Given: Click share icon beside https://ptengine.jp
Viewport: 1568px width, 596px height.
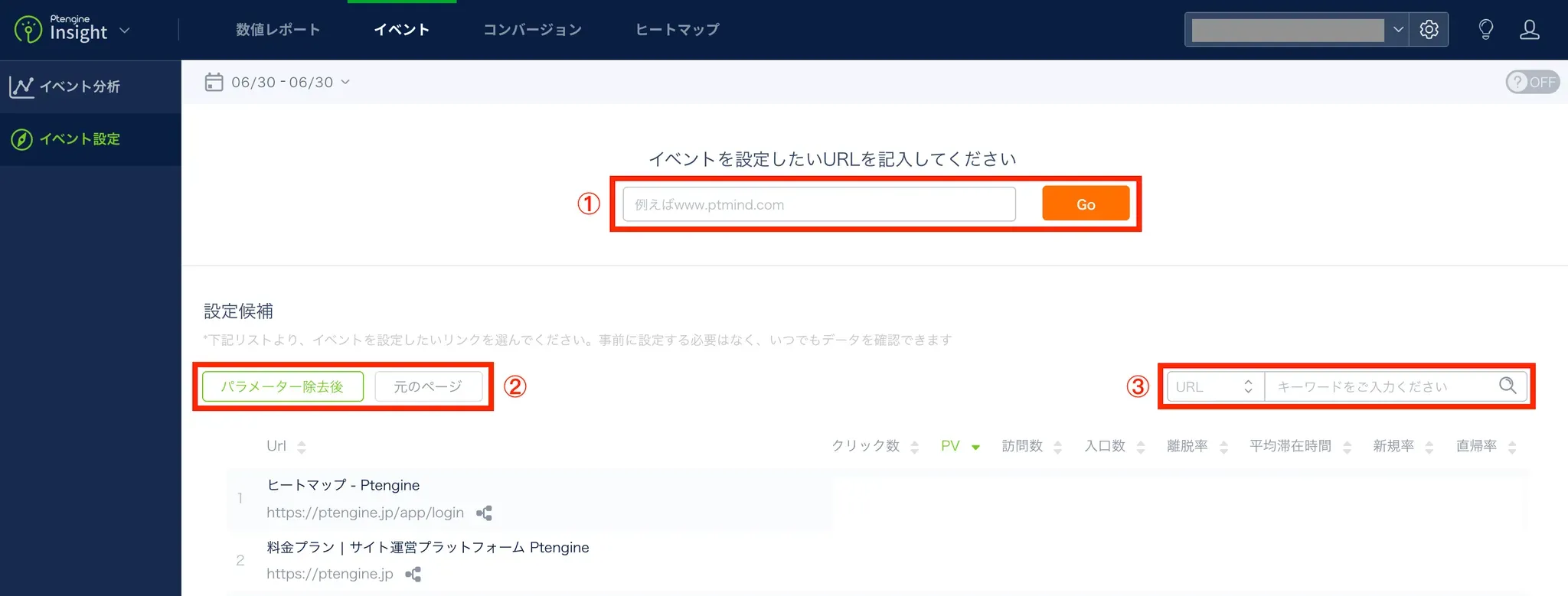Looking at the screenshot, I should click(413, 575).
